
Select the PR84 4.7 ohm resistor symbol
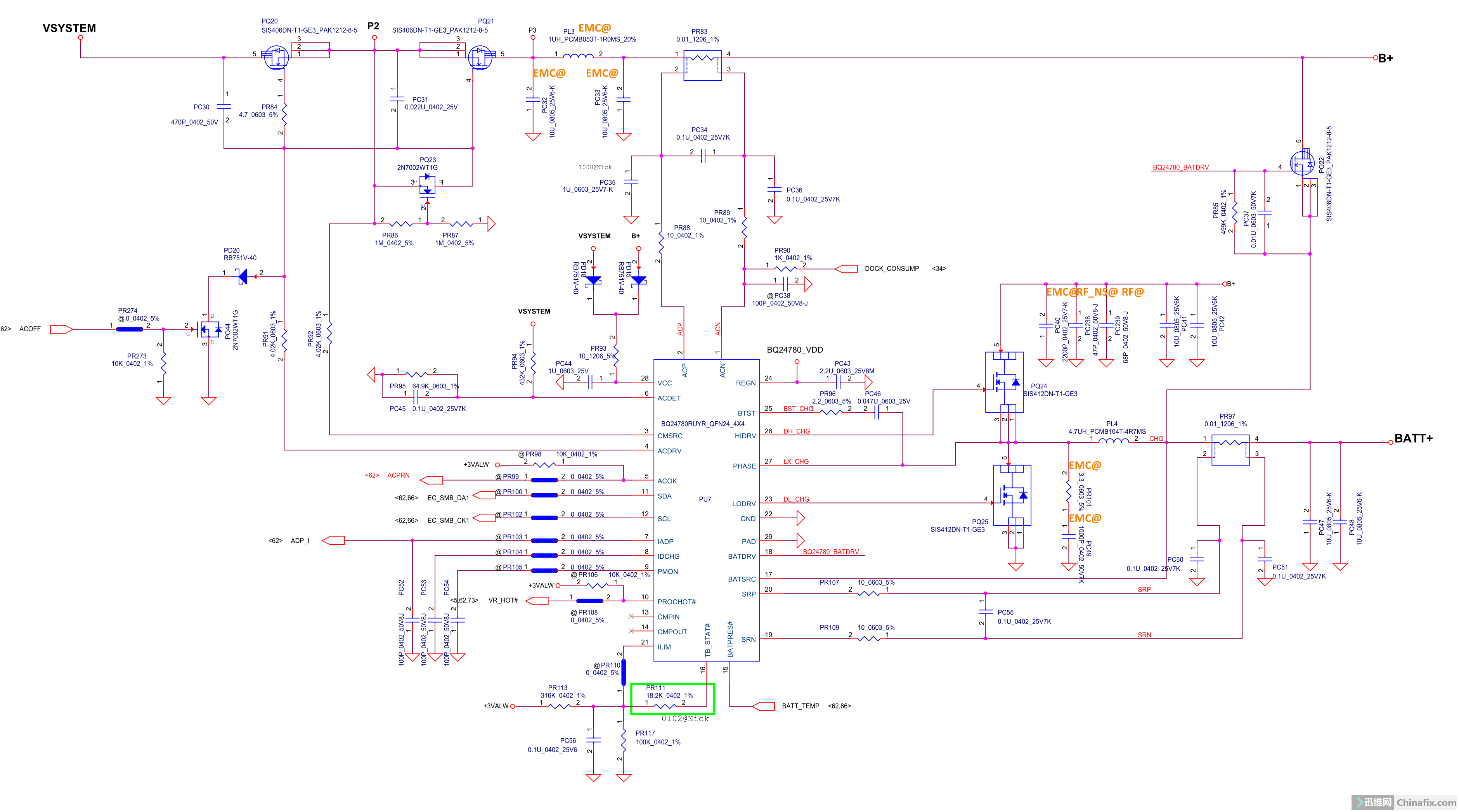coord(284,114)
